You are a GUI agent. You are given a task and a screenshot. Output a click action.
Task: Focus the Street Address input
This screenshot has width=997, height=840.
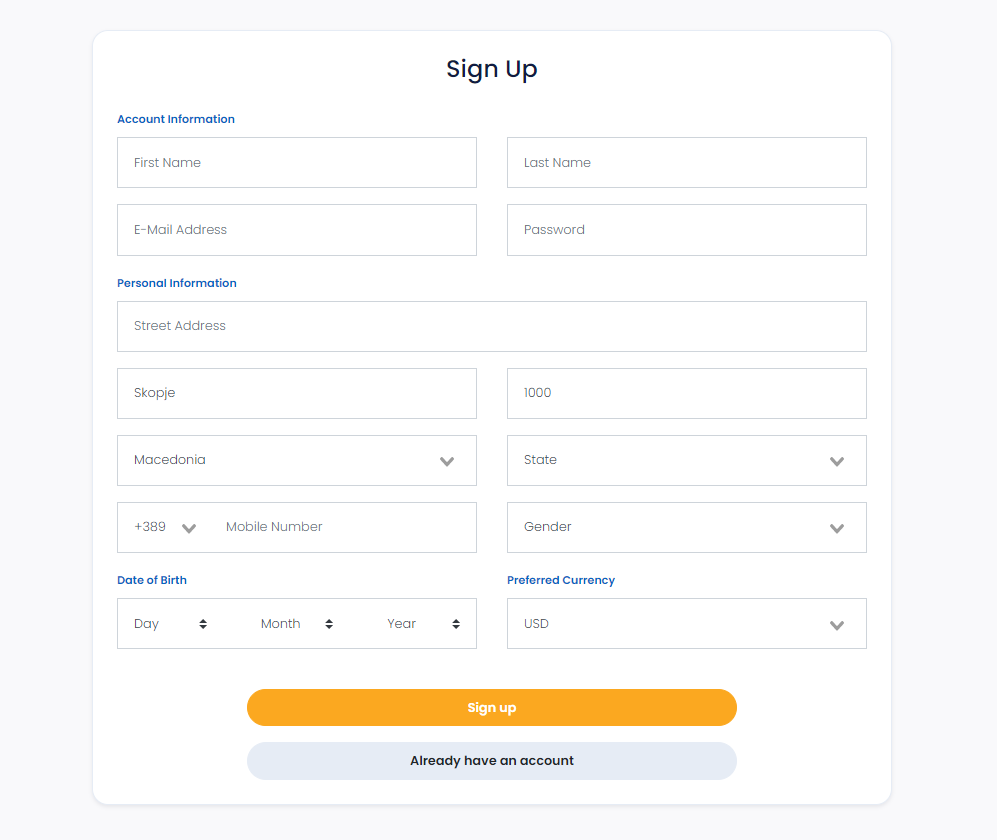pos(492,326)
